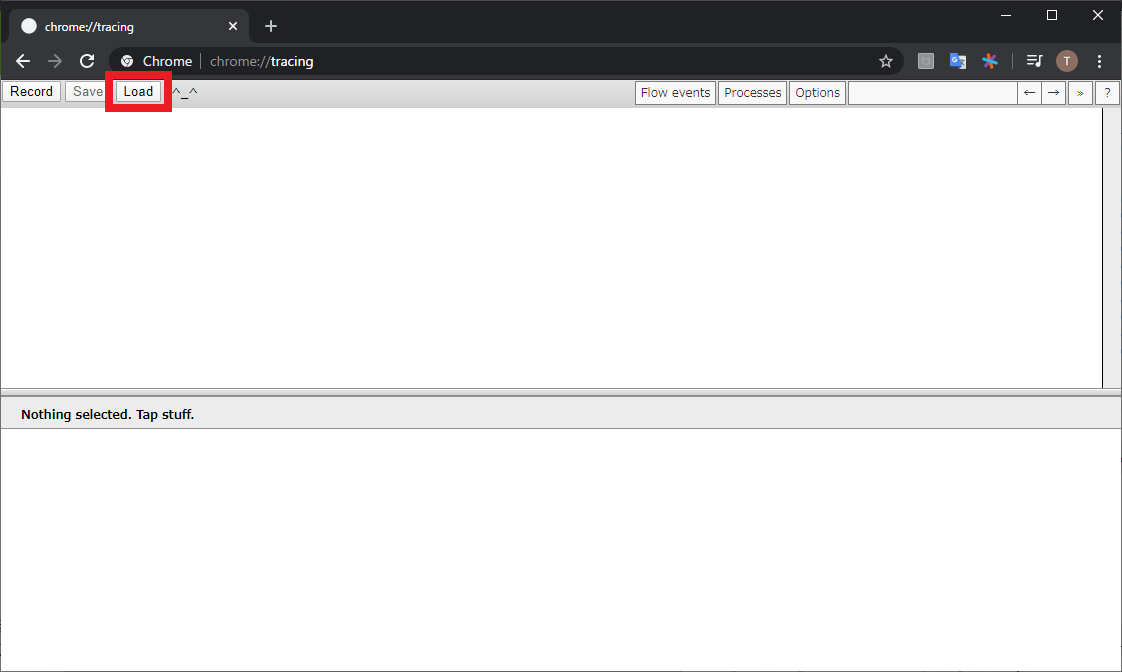1122x672 pixels.
Task: Open the colorful asterisk extension icon
Action: (x=990, y=62)
